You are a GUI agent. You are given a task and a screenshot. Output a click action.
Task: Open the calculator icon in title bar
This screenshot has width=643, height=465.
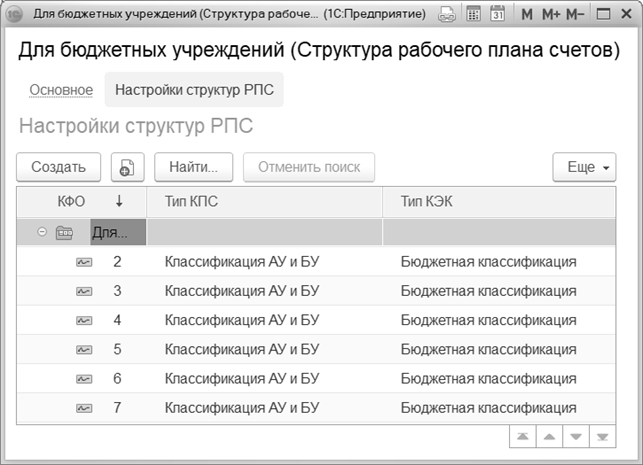[x=473, y=16]
